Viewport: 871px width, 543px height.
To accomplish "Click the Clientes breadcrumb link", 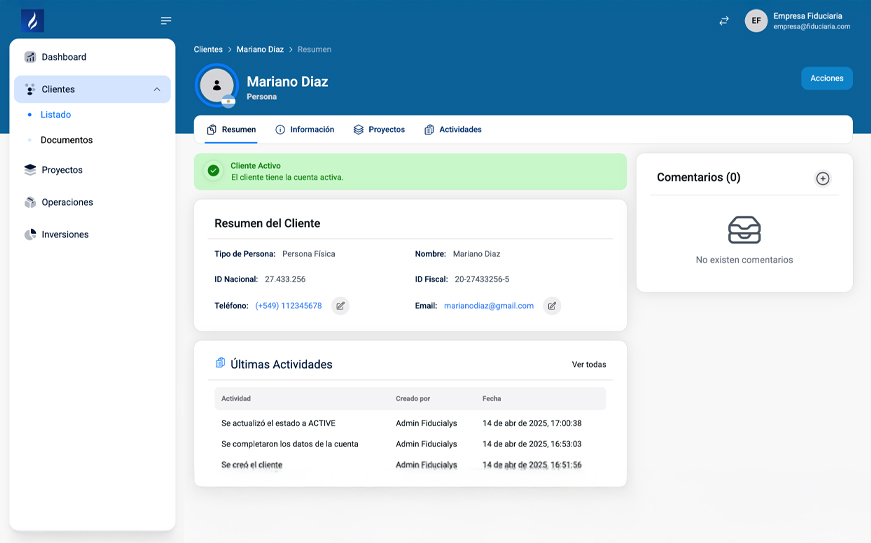I will coord(208,49).
